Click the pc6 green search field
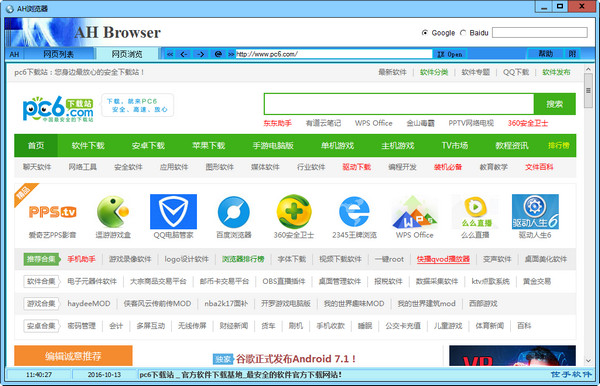 point(399,104)
